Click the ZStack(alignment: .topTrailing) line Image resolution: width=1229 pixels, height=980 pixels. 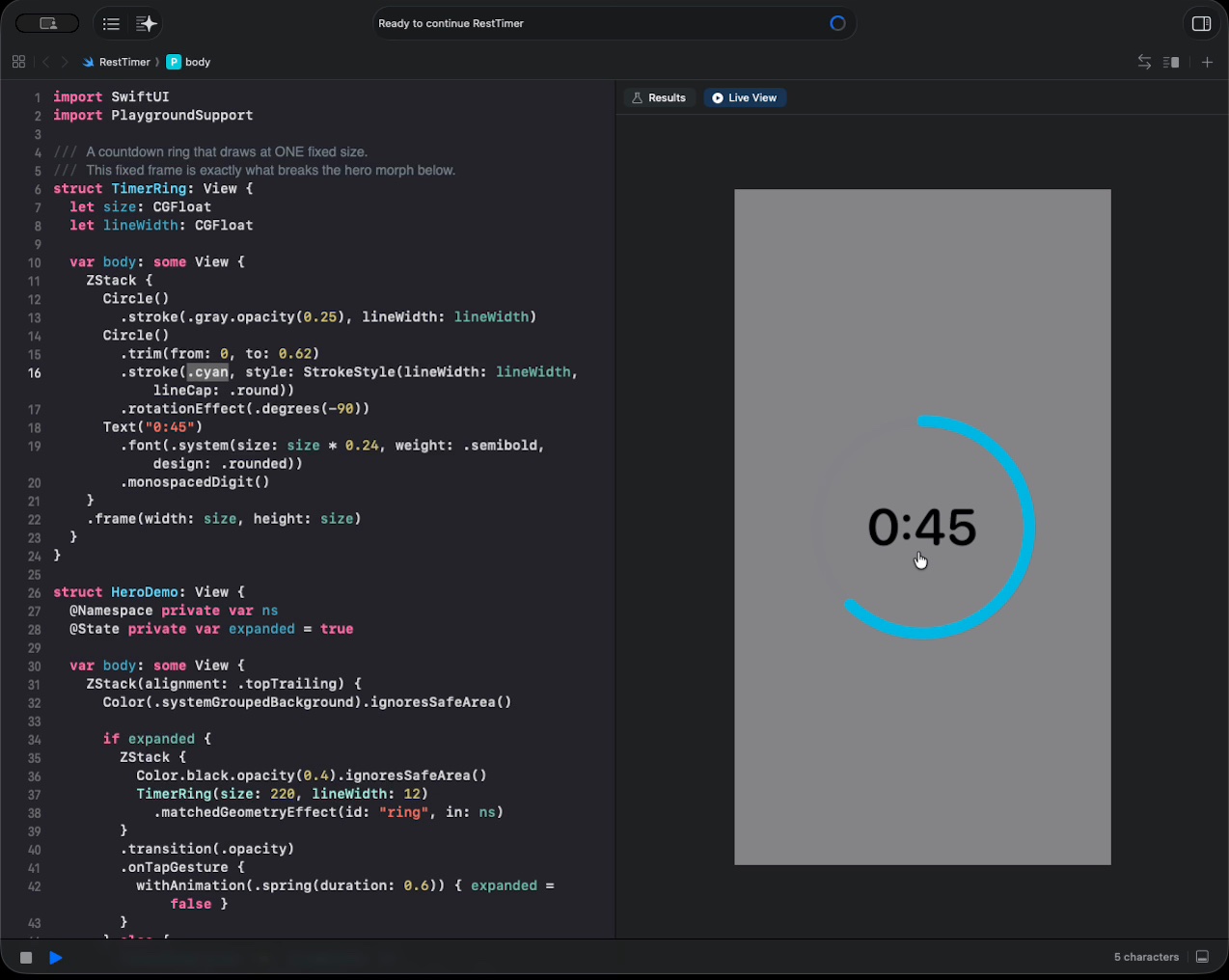(x=224, y=684)
